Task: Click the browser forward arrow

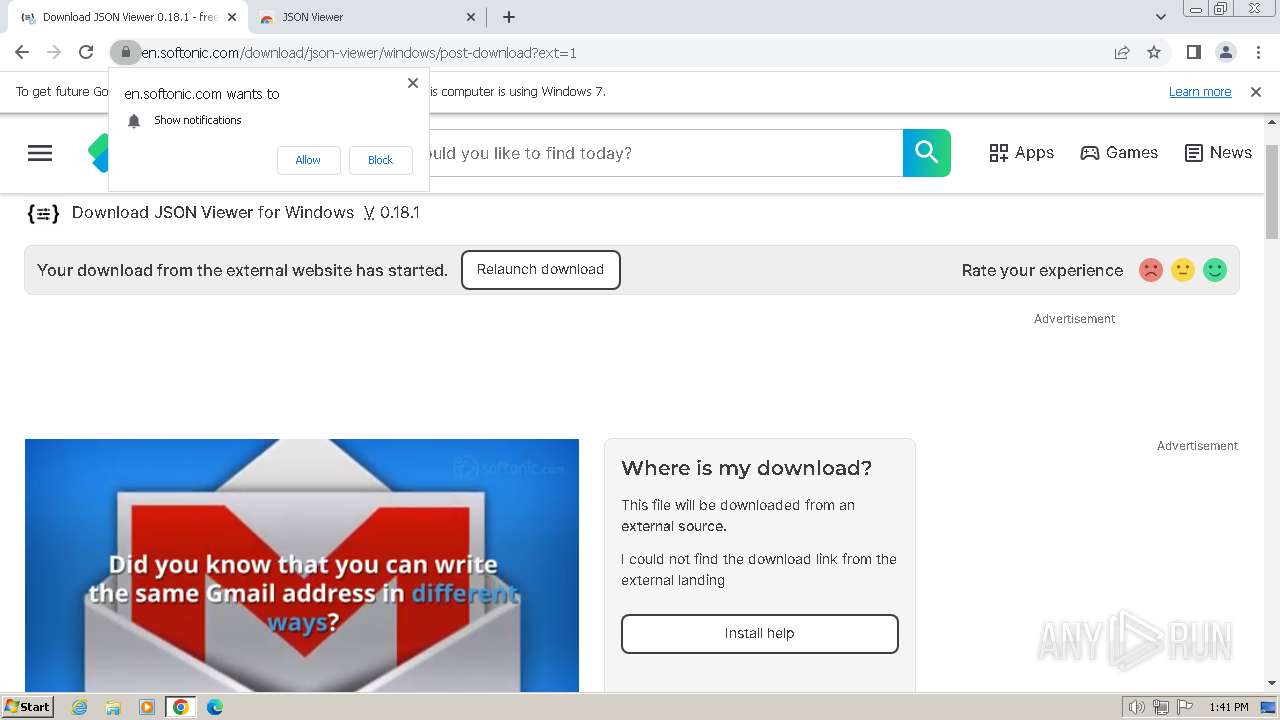Action: point(54,52)
